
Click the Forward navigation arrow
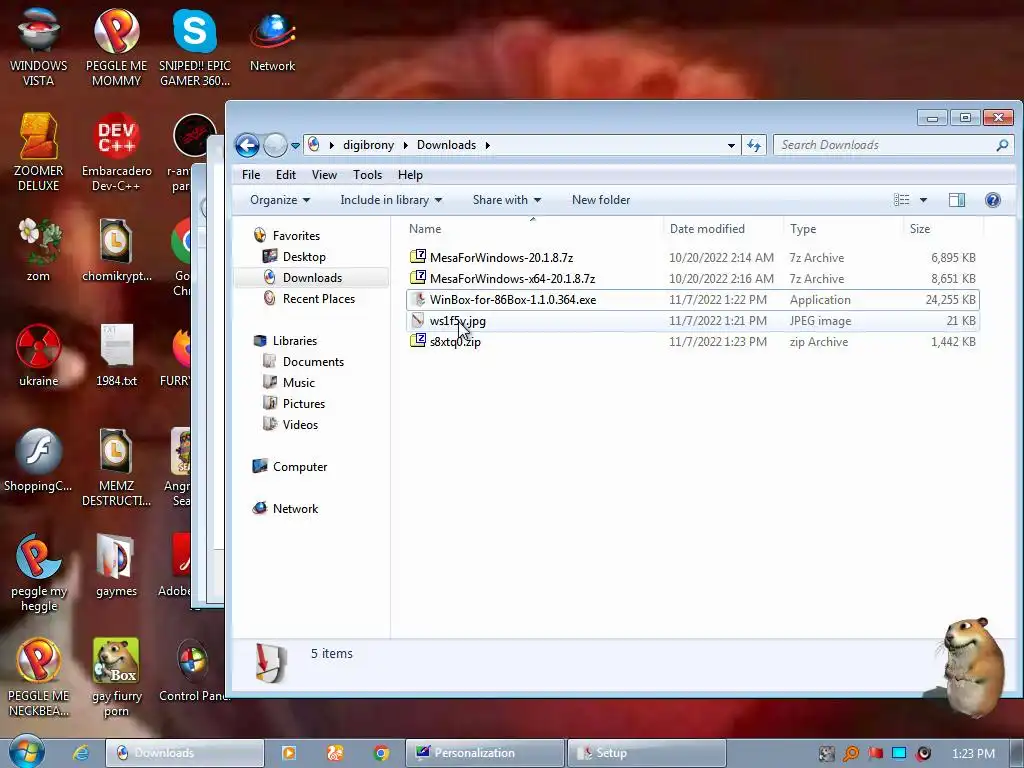tap(275, 145)
